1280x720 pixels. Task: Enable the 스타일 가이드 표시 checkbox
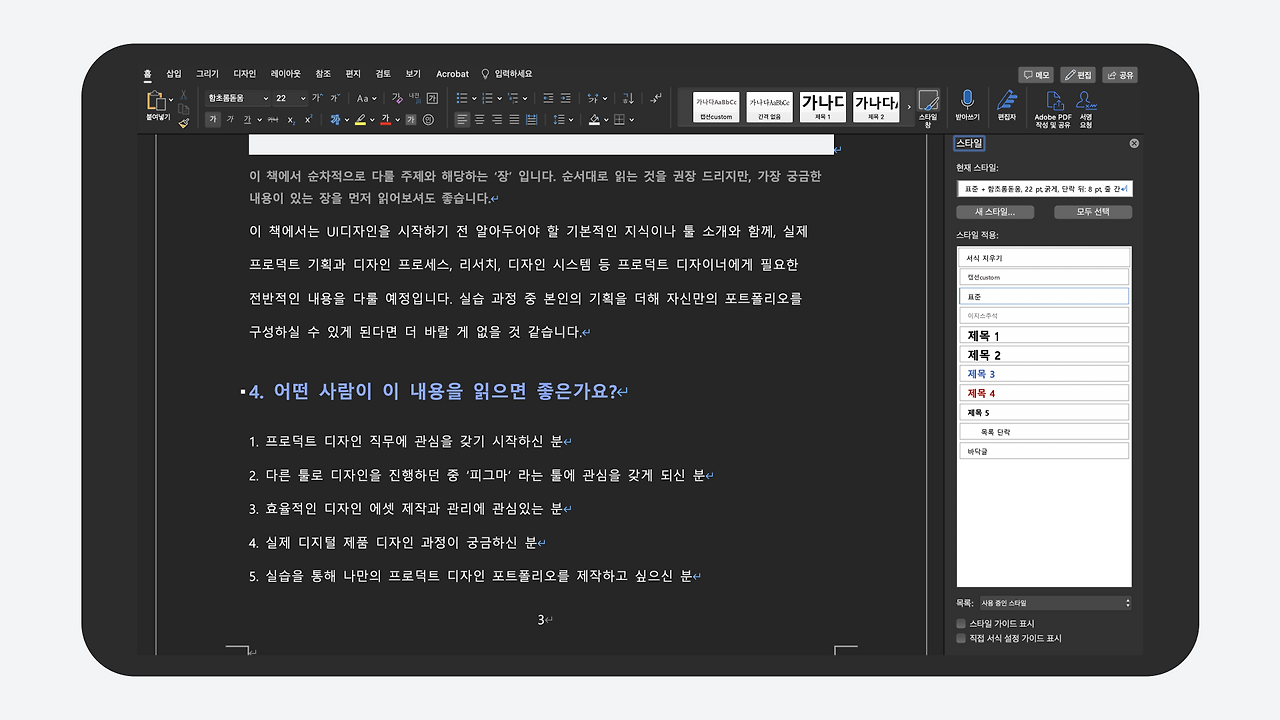pos(962,624)
